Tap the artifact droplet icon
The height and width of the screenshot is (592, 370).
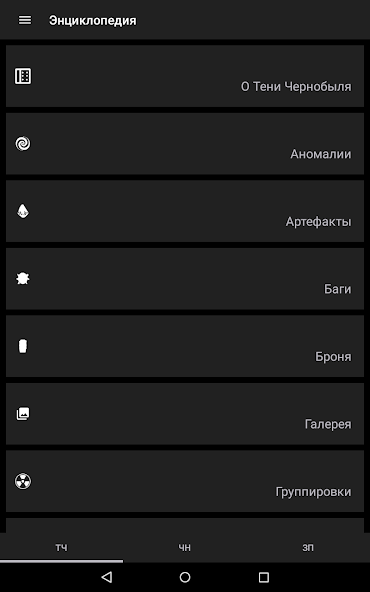coord(23,211)
